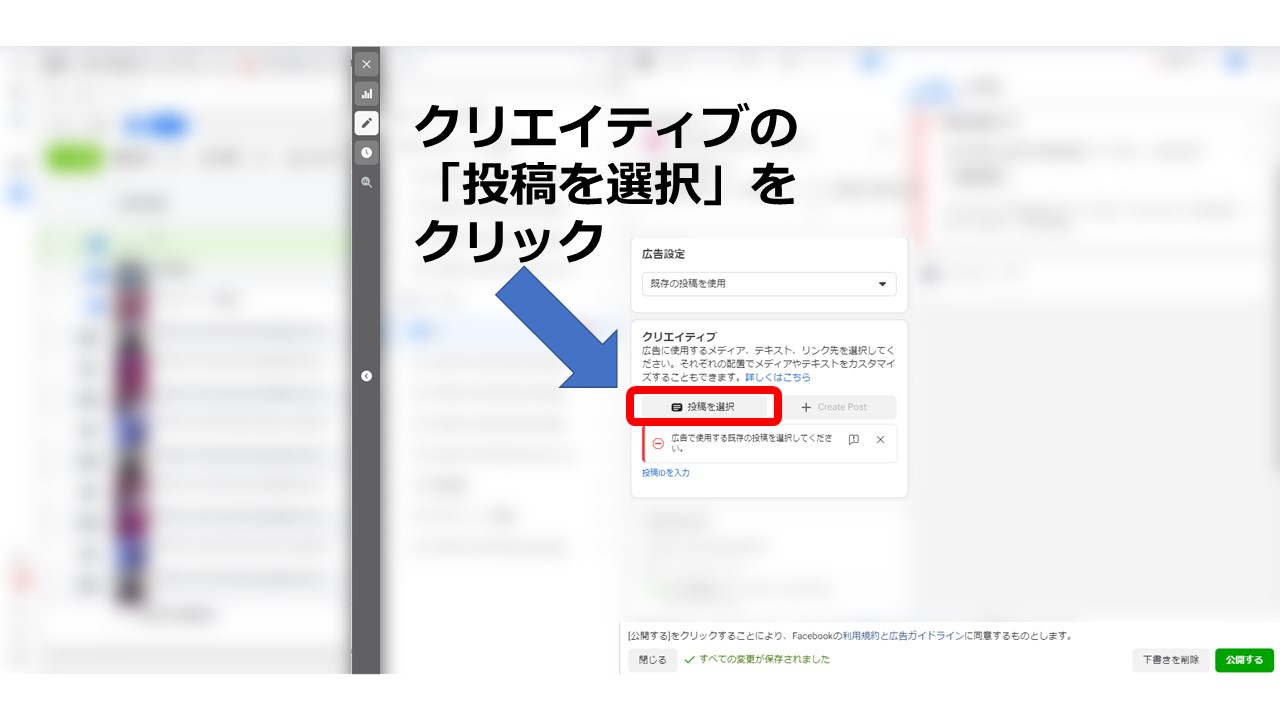The width and height of the screenshot is (1280, 720).
Task: Click the 下書きを削除 button
Action: pyautogui.click(x=1170, y=660)
